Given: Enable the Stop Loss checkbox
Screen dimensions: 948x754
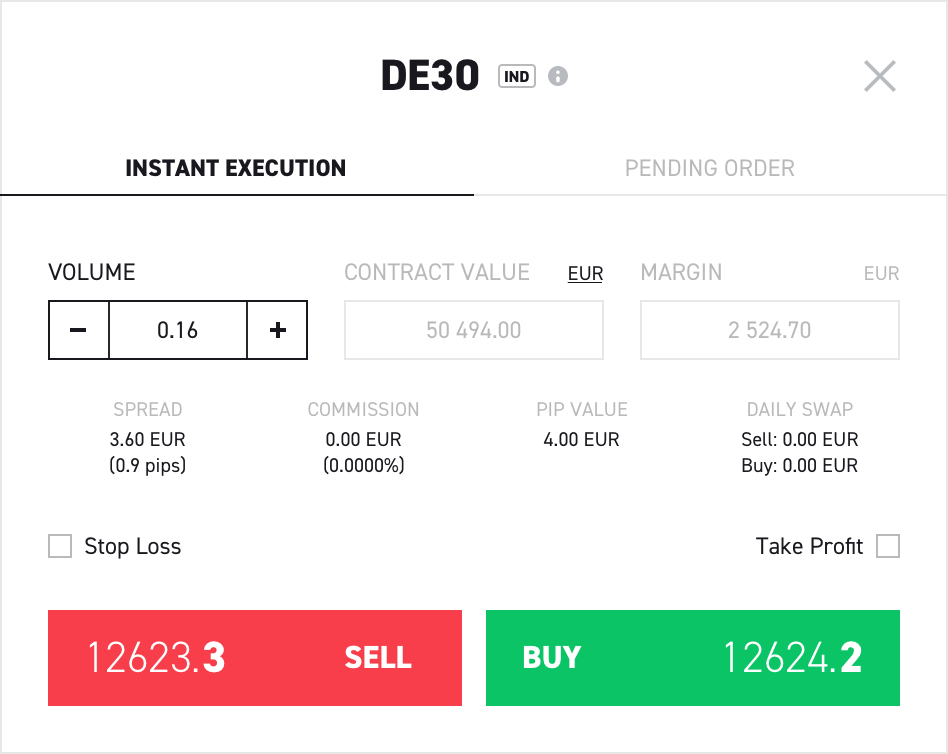Looking at the screenshot, I should pos(61,546).
